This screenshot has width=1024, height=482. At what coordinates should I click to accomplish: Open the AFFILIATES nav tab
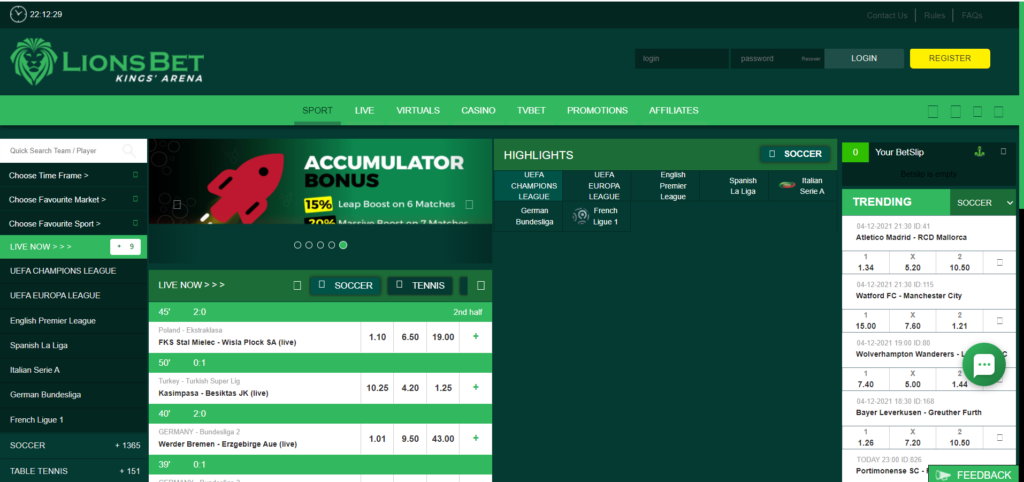point(673,110)
